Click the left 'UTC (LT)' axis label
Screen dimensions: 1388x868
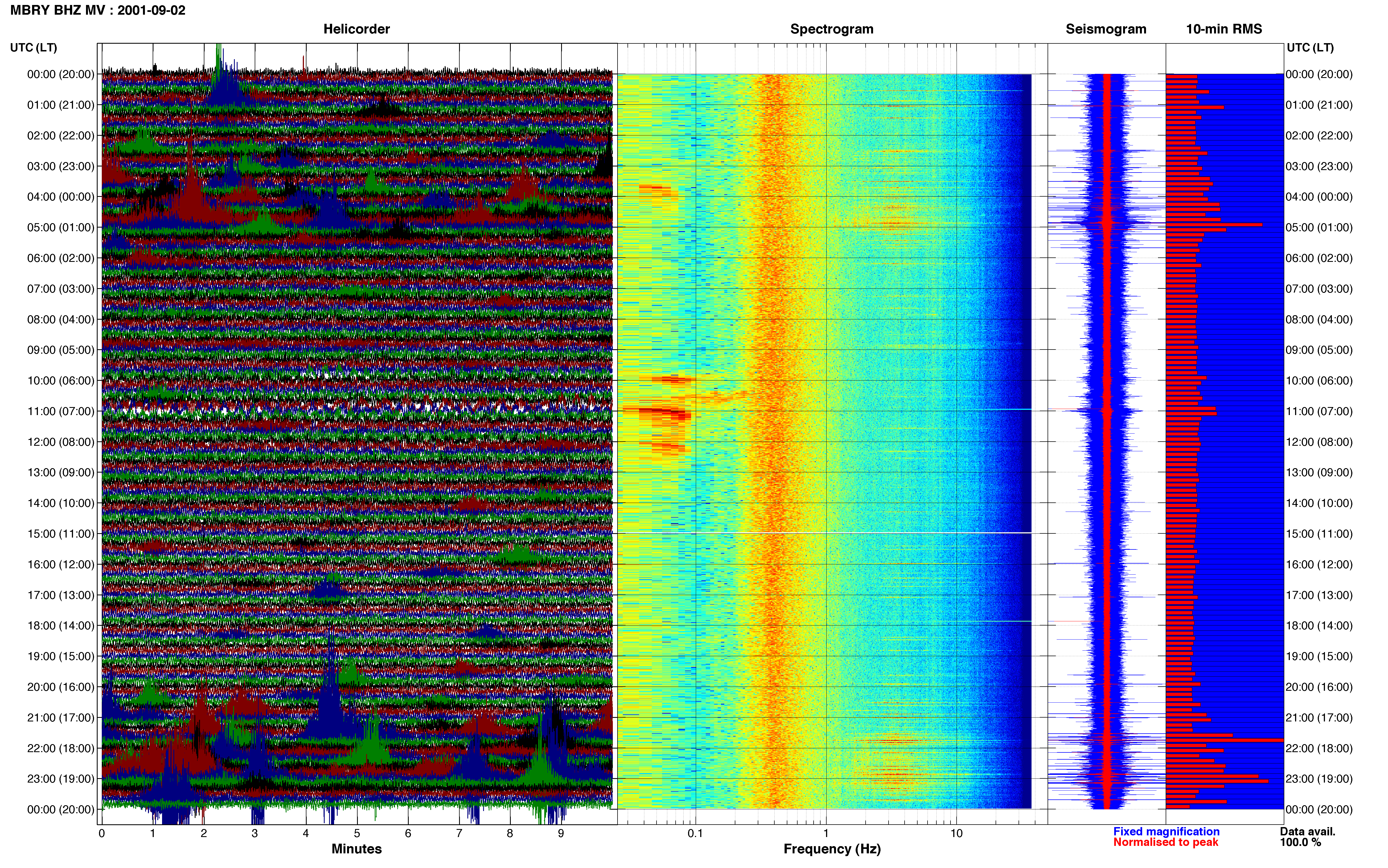[33, 48]
